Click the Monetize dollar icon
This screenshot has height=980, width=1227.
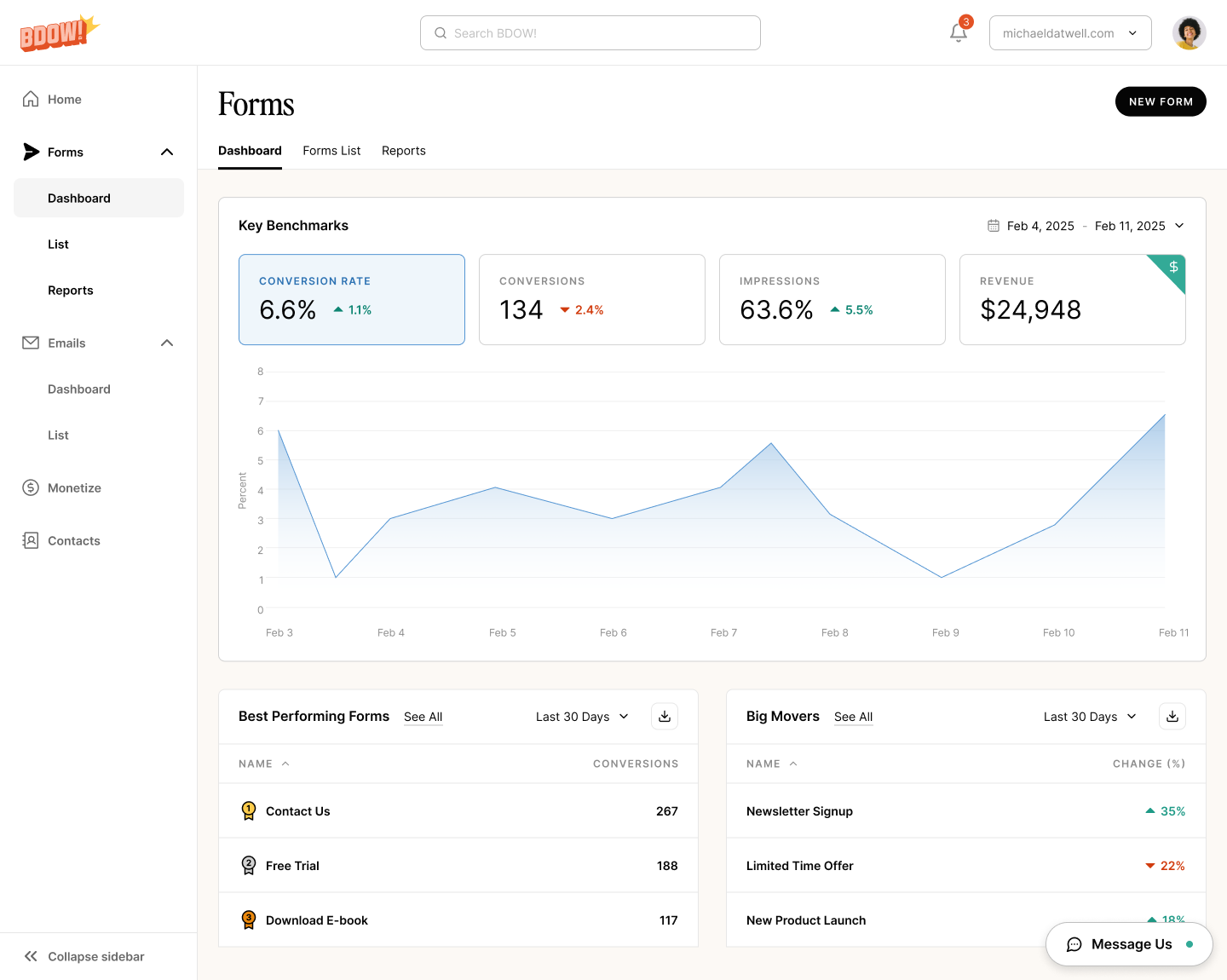31,487
